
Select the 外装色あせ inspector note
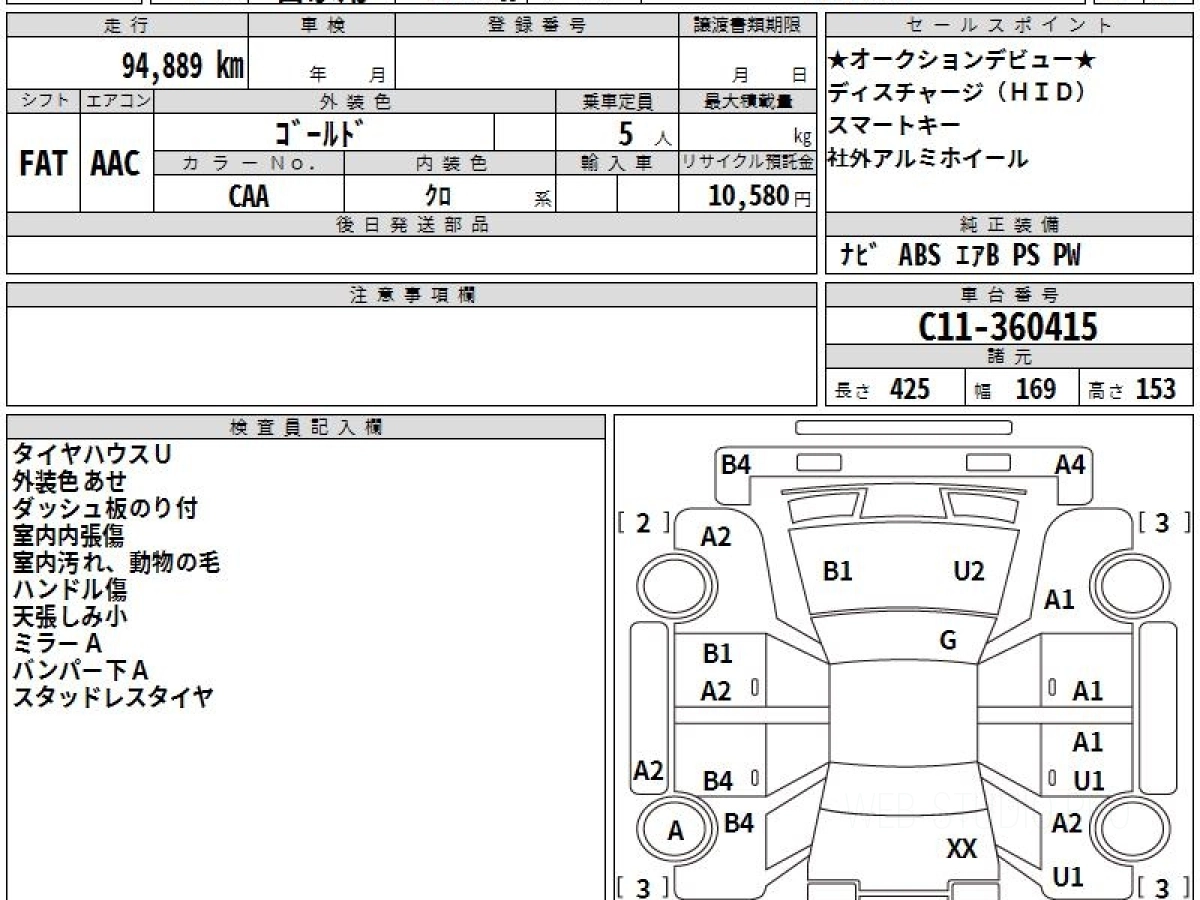pyautogui.click(x=70, y=481)
